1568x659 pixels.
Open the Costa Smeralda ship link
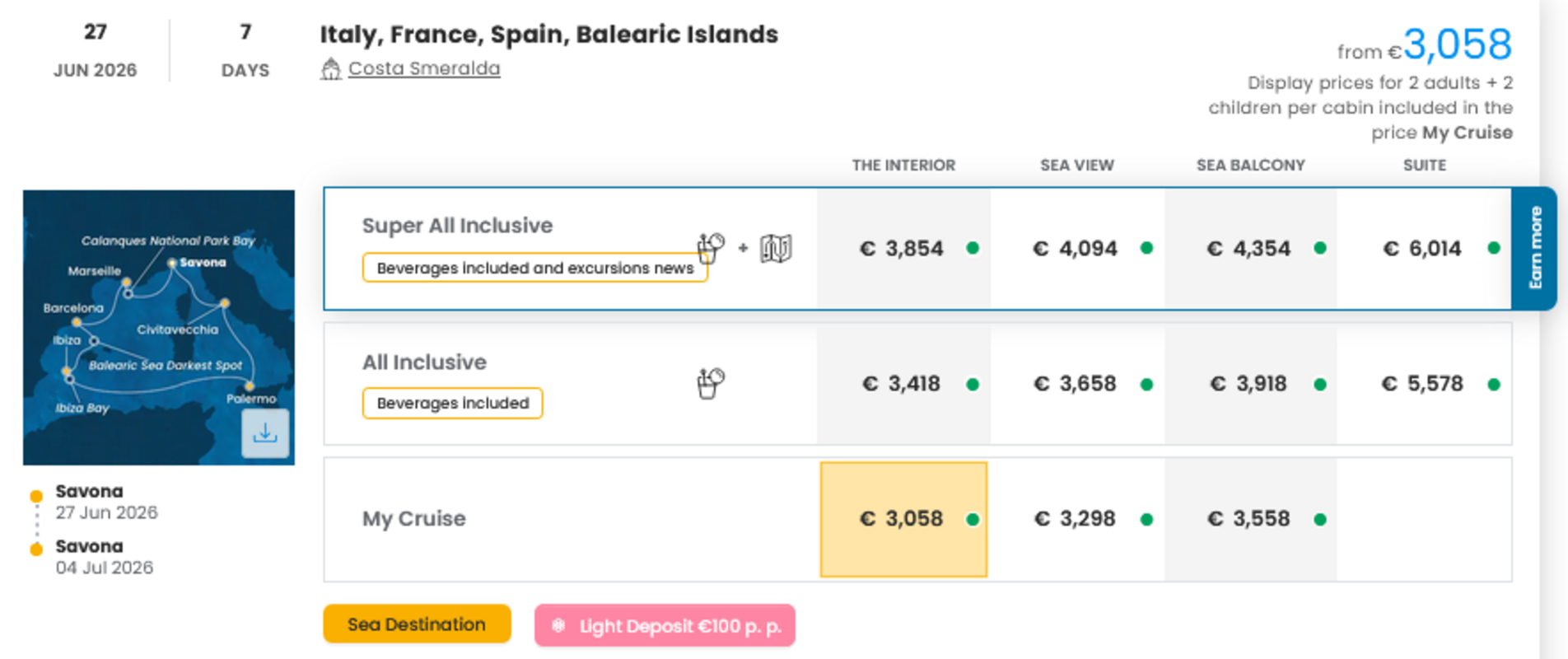pos(423,68)
